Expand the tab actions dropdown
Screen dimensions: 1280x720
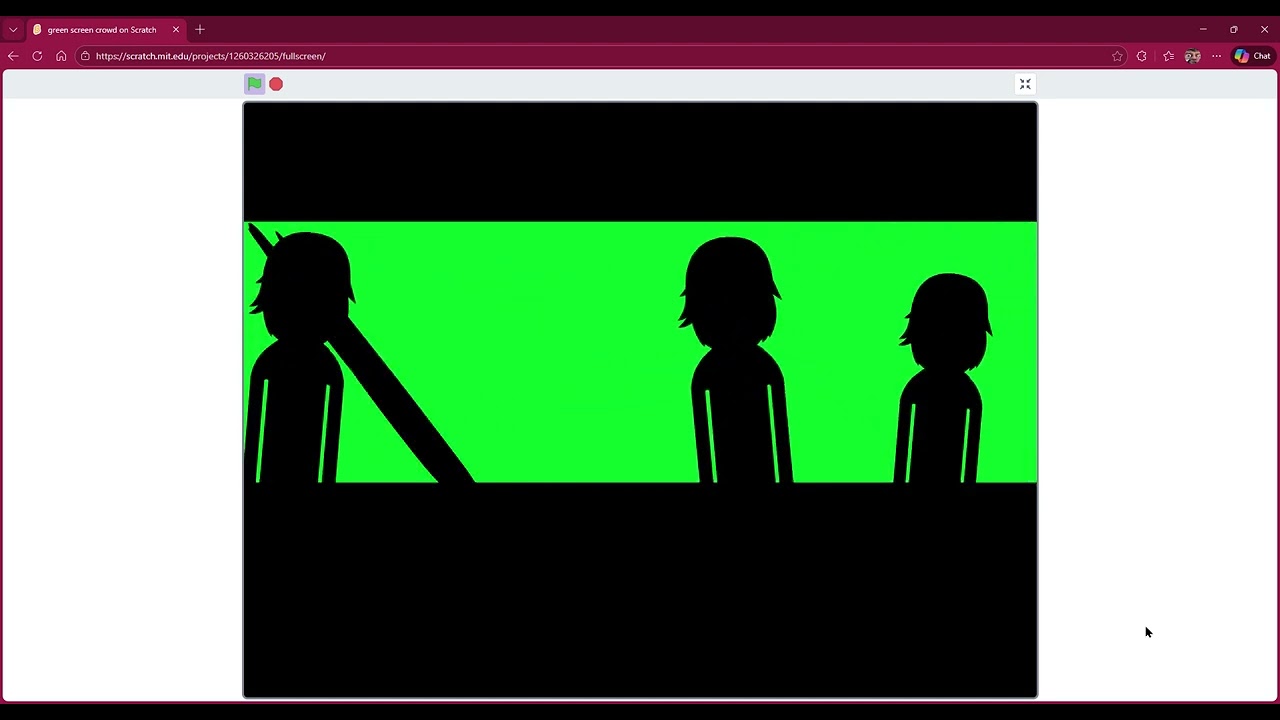click(13, 30)
